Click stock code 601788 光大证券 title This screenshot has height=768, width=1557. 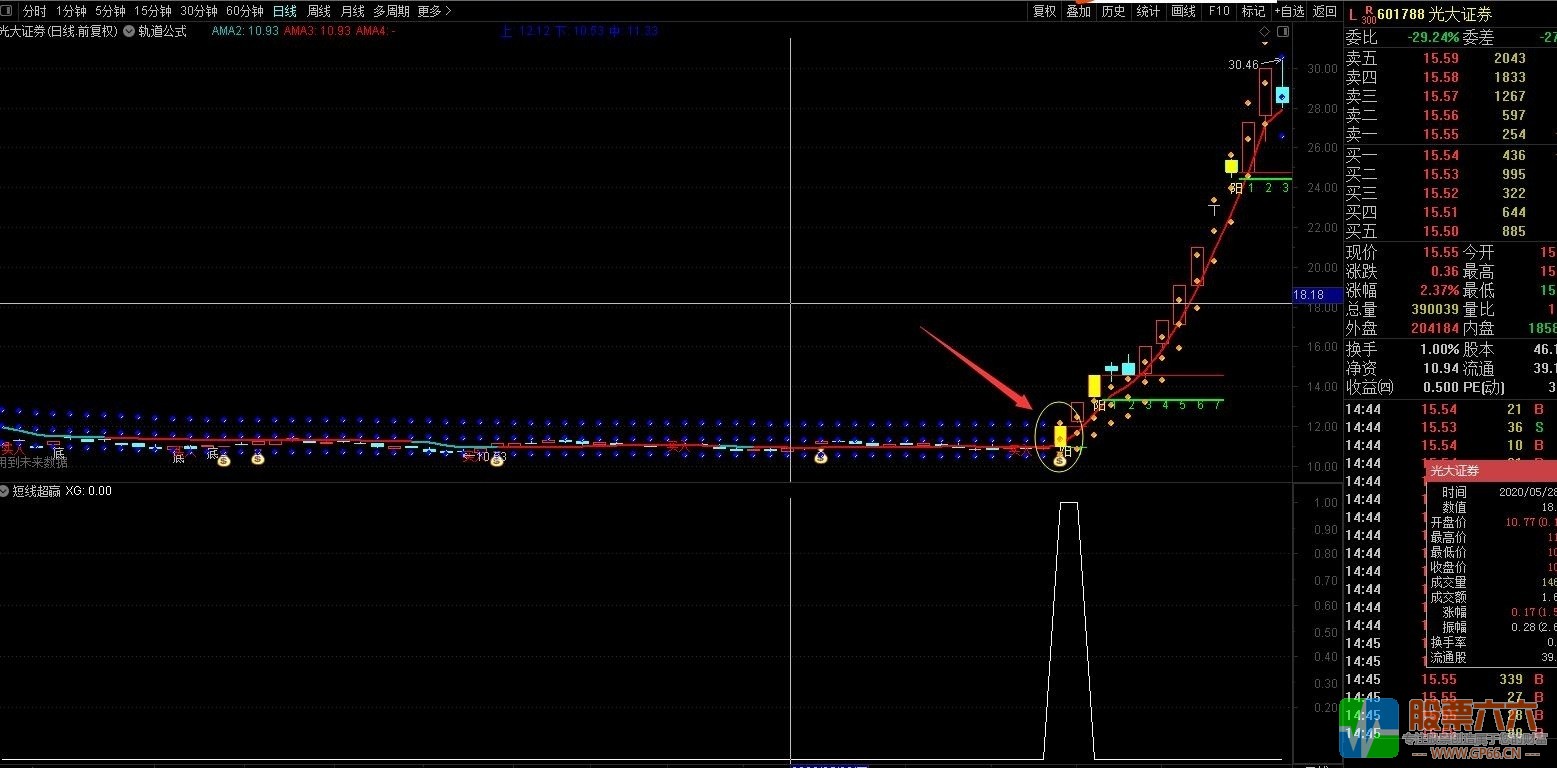(x=1434, y=14)
